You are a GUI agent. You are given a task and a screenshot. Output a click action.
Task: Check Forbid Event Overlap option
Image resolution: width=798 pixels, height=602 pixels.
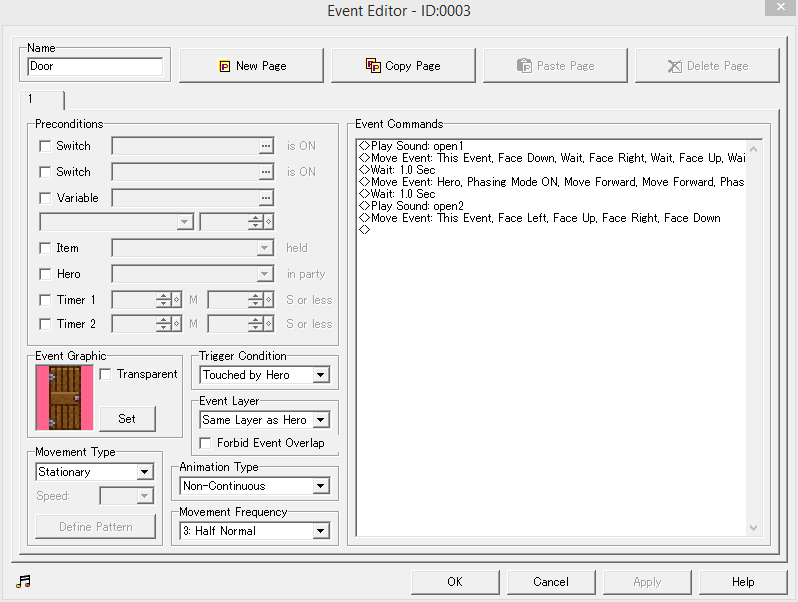coord(207,443)
